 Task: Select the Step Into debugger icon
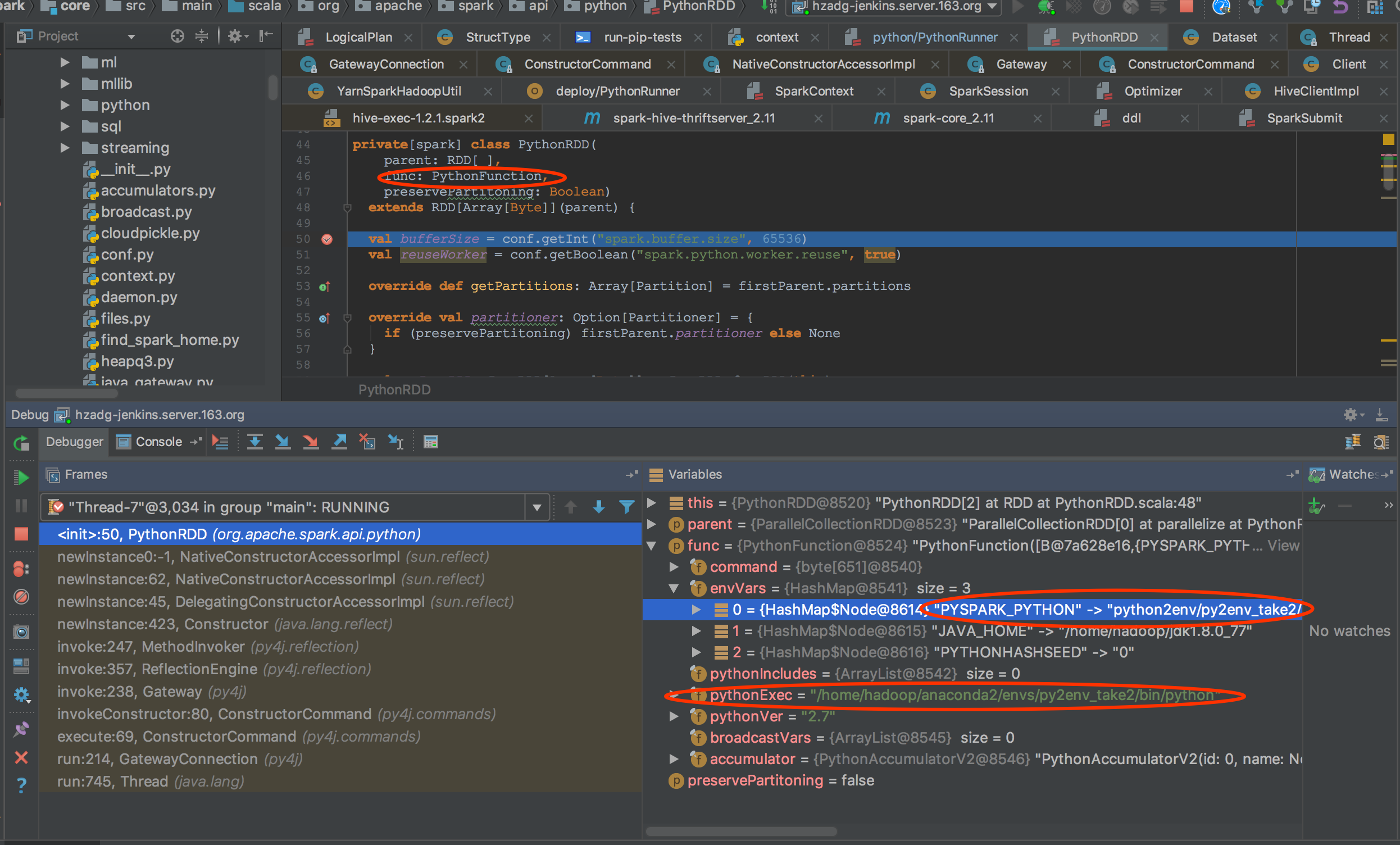pos(283,442)
